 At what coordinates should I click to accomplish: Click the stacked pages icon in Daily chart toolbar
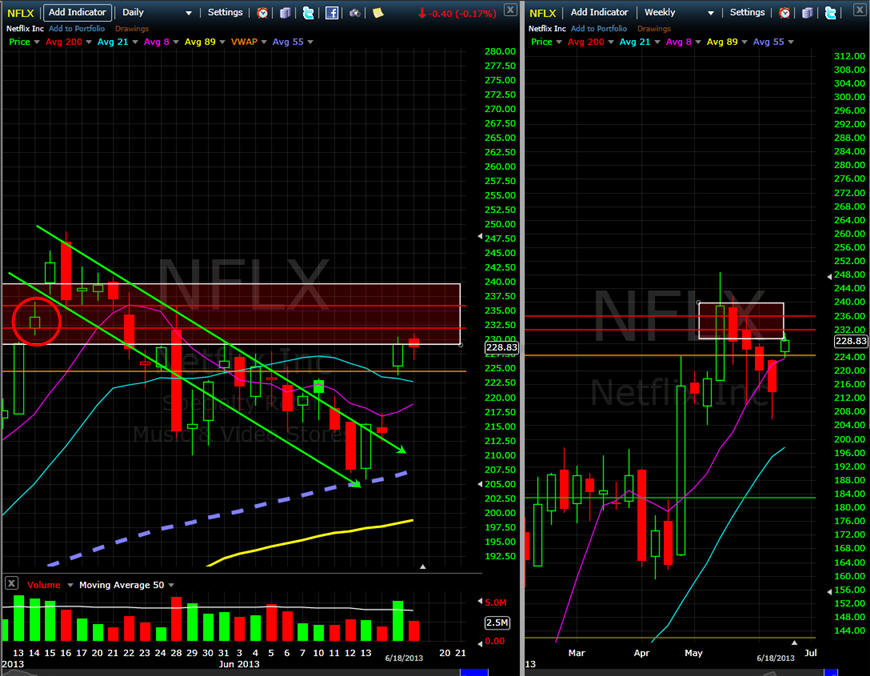(x=285, y=13)
